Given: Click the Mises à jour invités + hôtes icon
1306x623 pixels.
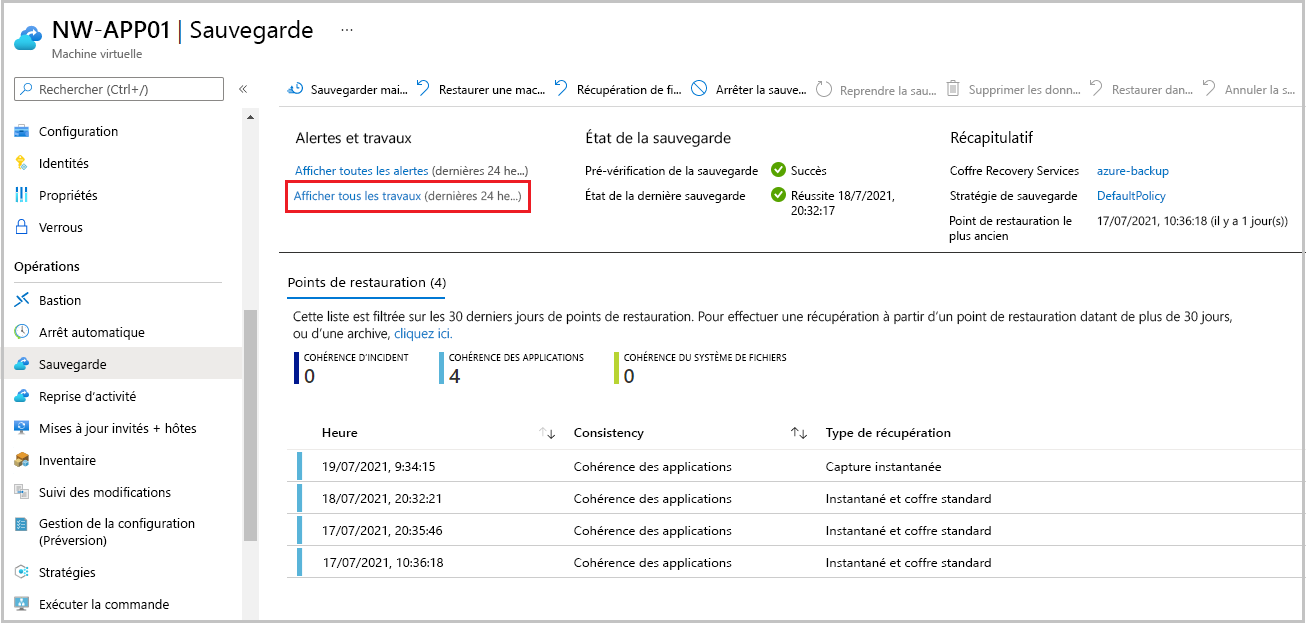Looking at the screenshot, I should point(22,428).
